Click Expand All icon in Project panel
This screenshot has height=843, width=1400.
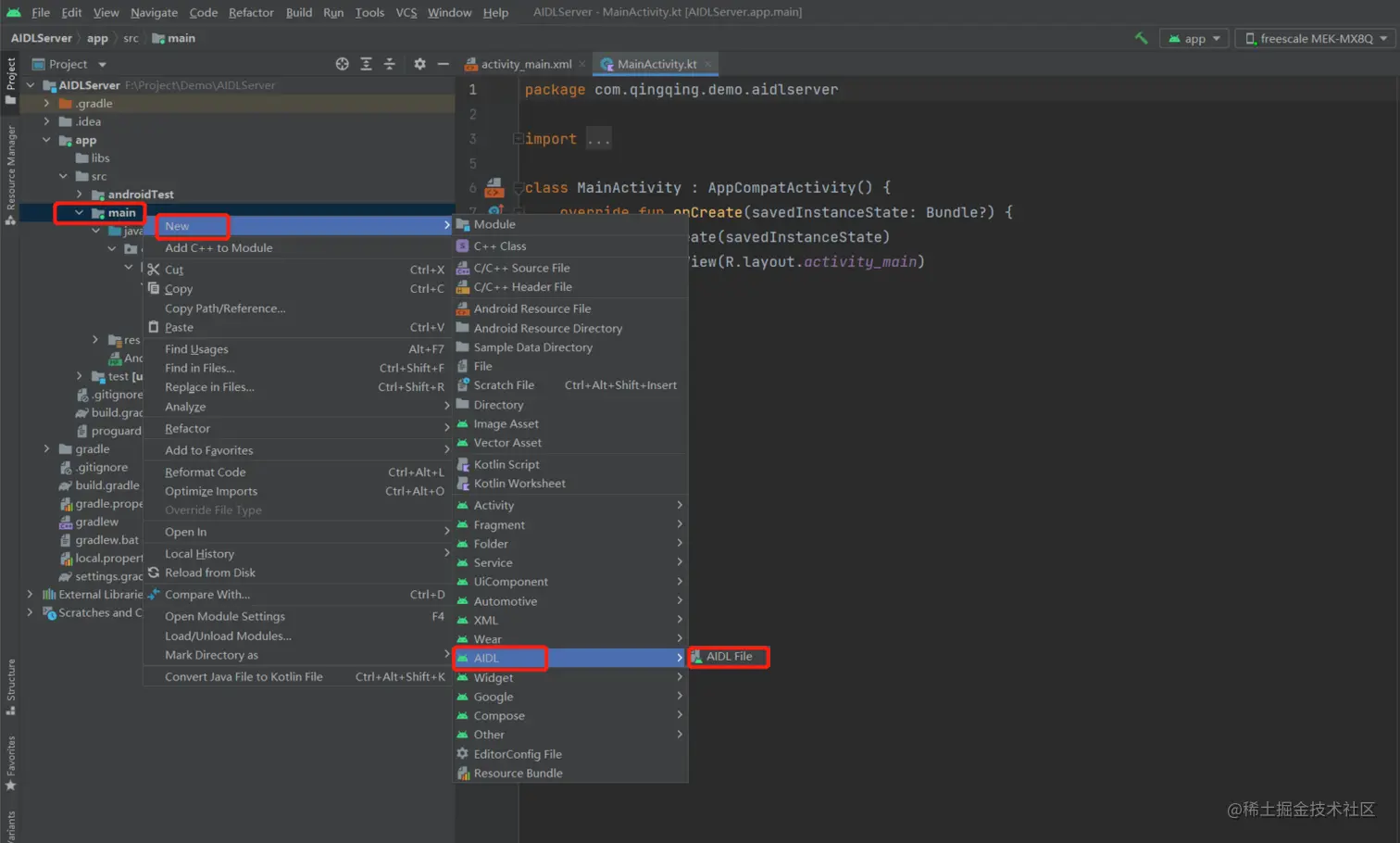click(366, 64)
